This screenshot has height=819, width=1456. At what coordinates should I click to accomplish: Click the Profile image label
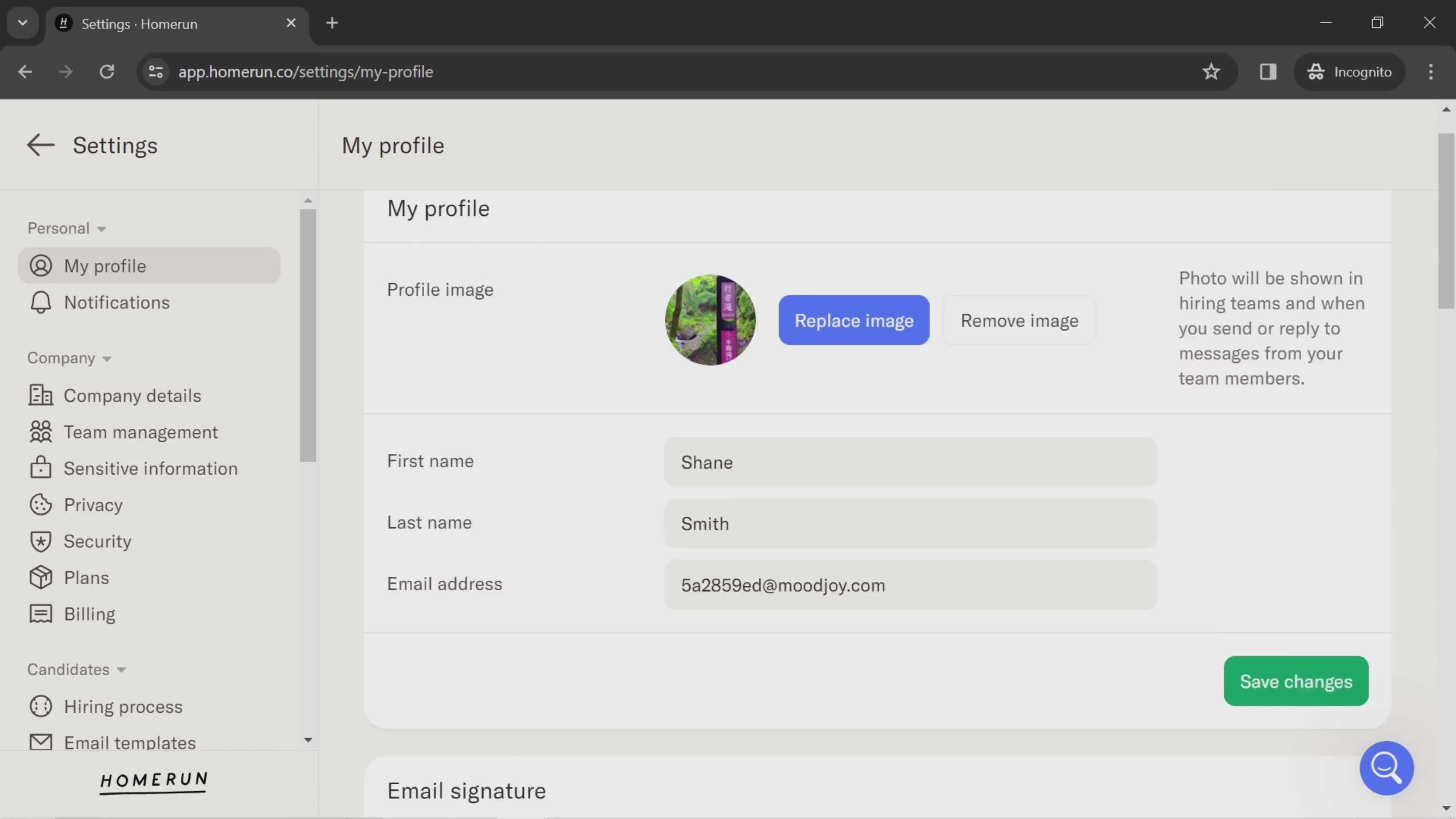tap(440, 290)
